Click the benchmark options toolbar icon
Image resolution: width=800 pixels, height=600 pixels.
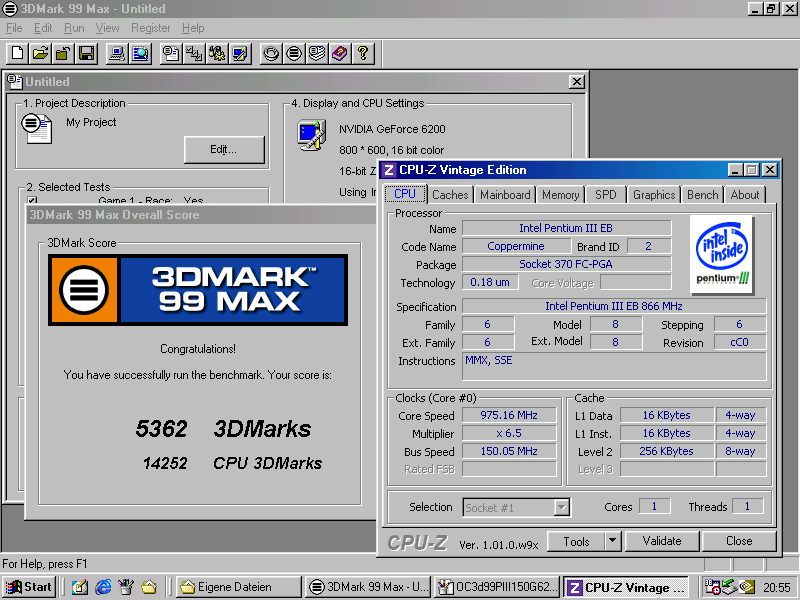point(217,53)
